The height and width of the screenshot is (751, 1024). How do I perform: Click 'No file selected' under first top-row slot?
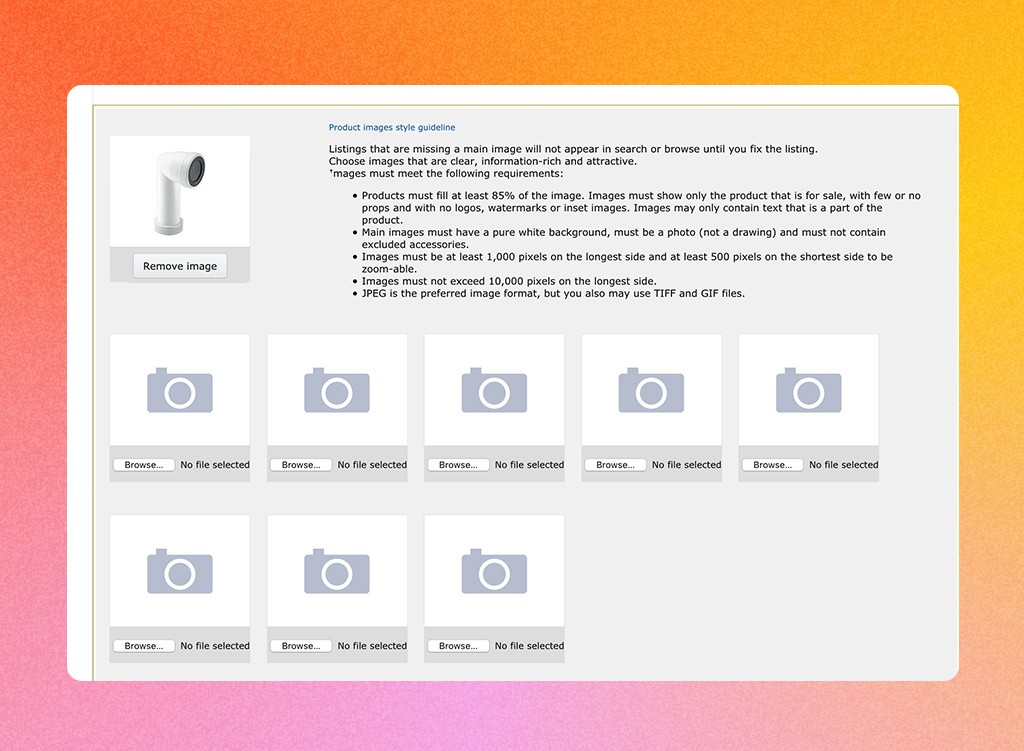tap(215, 465)
